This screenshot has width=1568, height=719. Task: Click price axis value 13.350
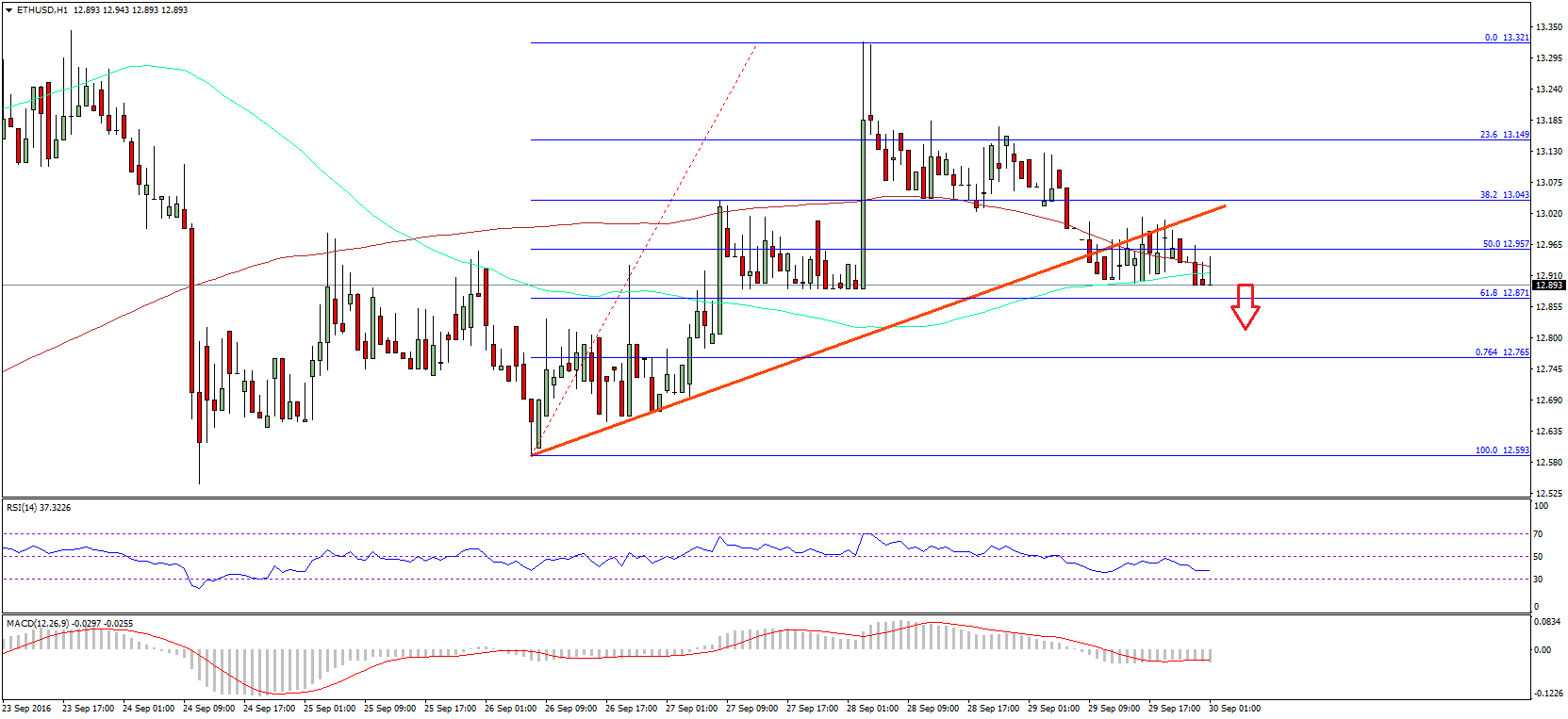tap(1549, 27)
